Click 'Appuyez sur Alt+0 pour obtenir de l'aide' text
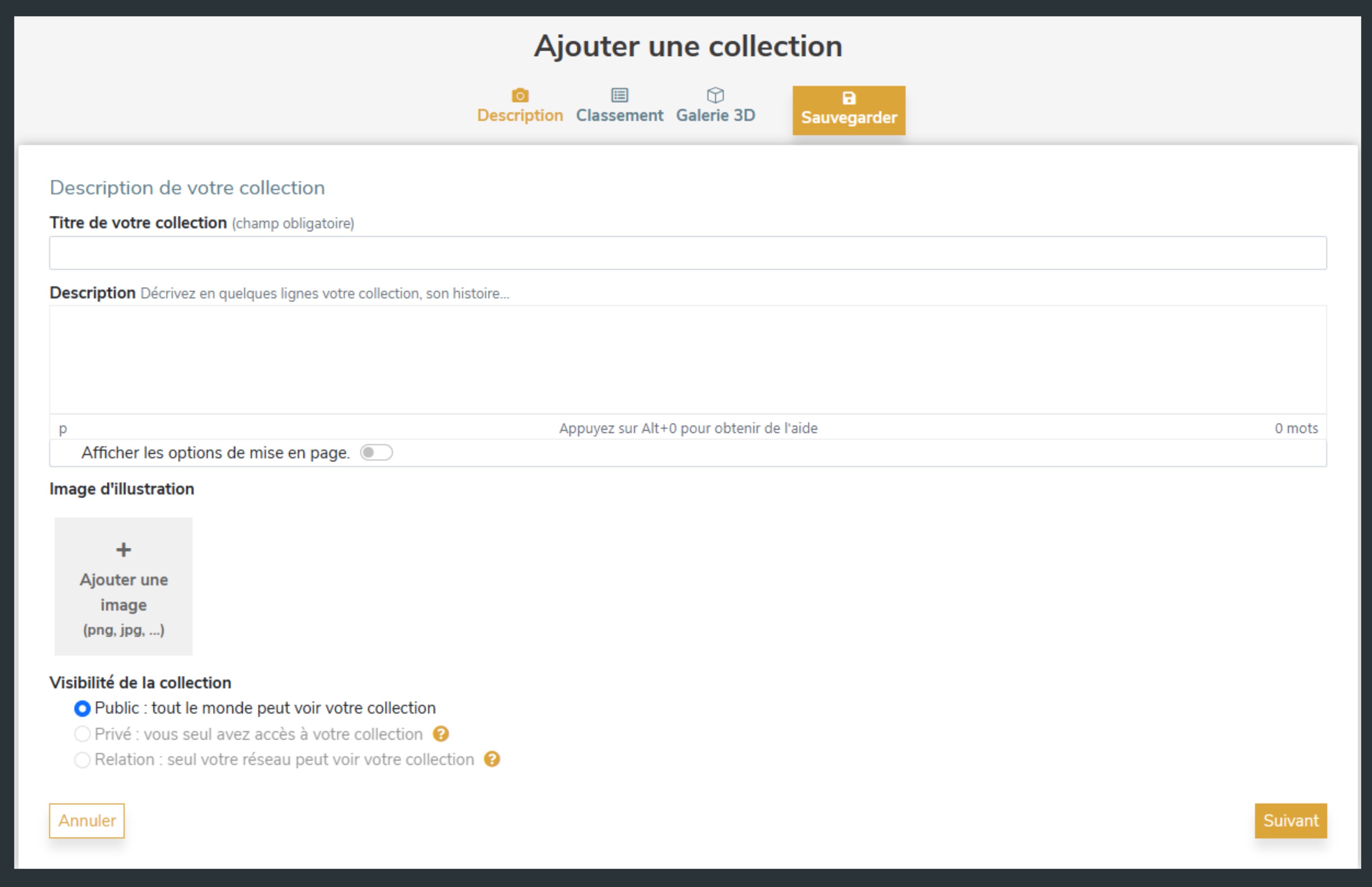 coord(688,429)
